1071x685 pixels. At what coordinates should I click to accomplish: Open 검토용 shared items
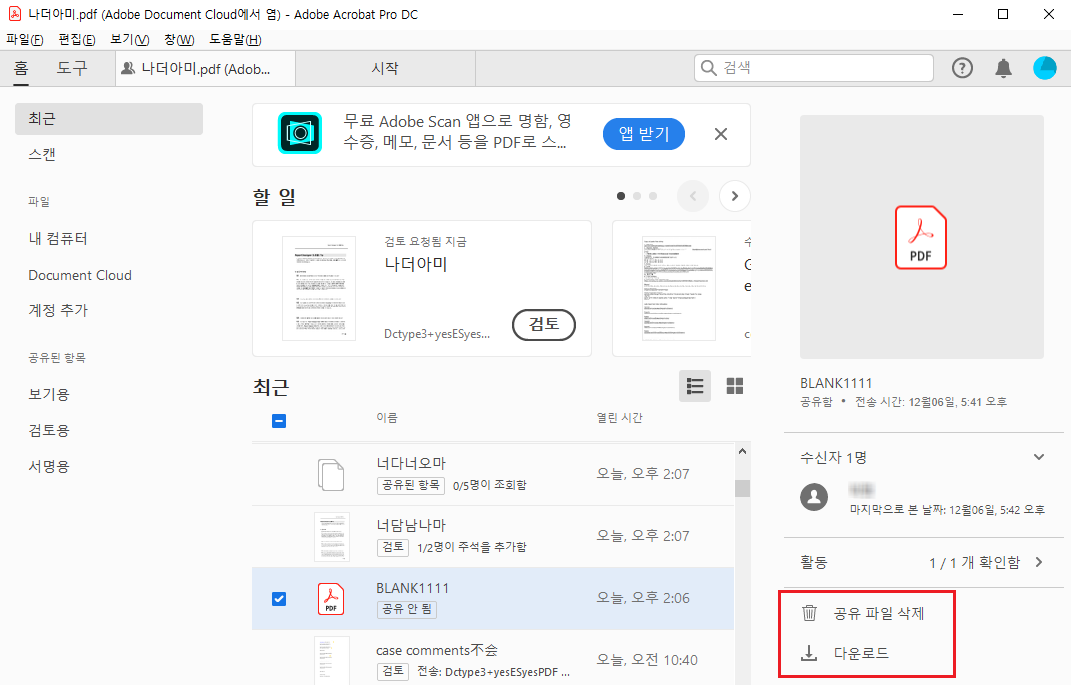(x=48, y=430)
